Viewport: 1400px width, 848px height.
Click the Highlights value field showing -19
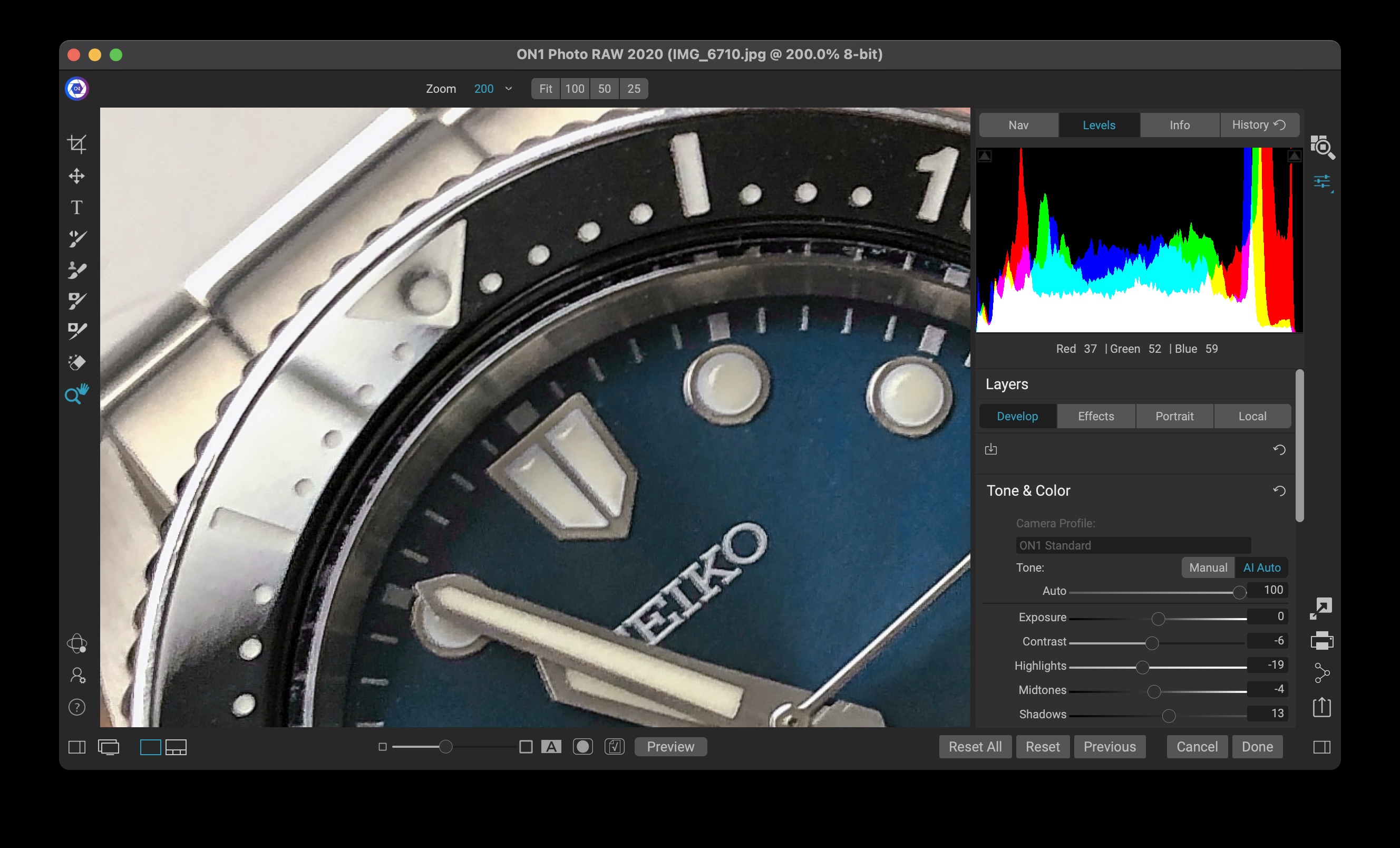pyautogui.click(x=1267, y=665)
